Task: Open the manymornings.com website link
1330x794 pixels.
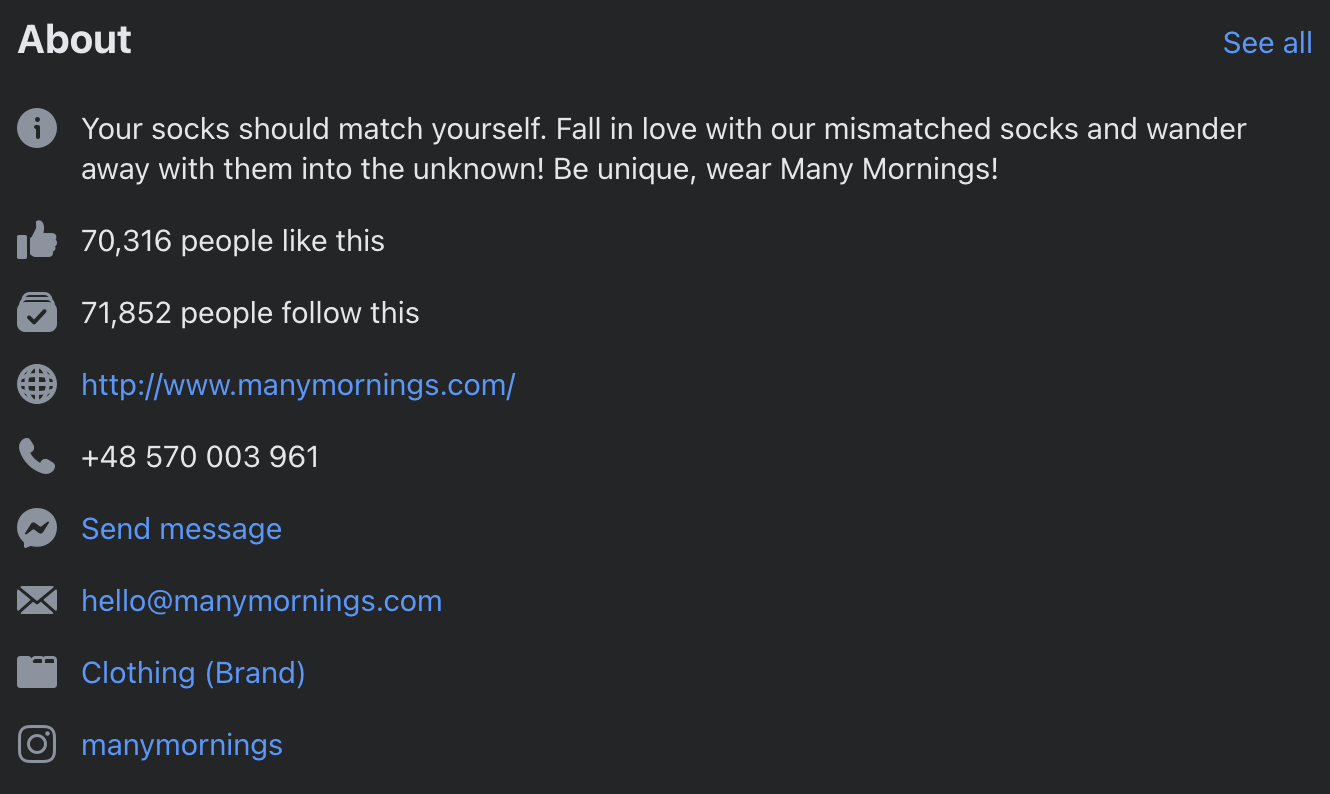Action: point(298,385)
